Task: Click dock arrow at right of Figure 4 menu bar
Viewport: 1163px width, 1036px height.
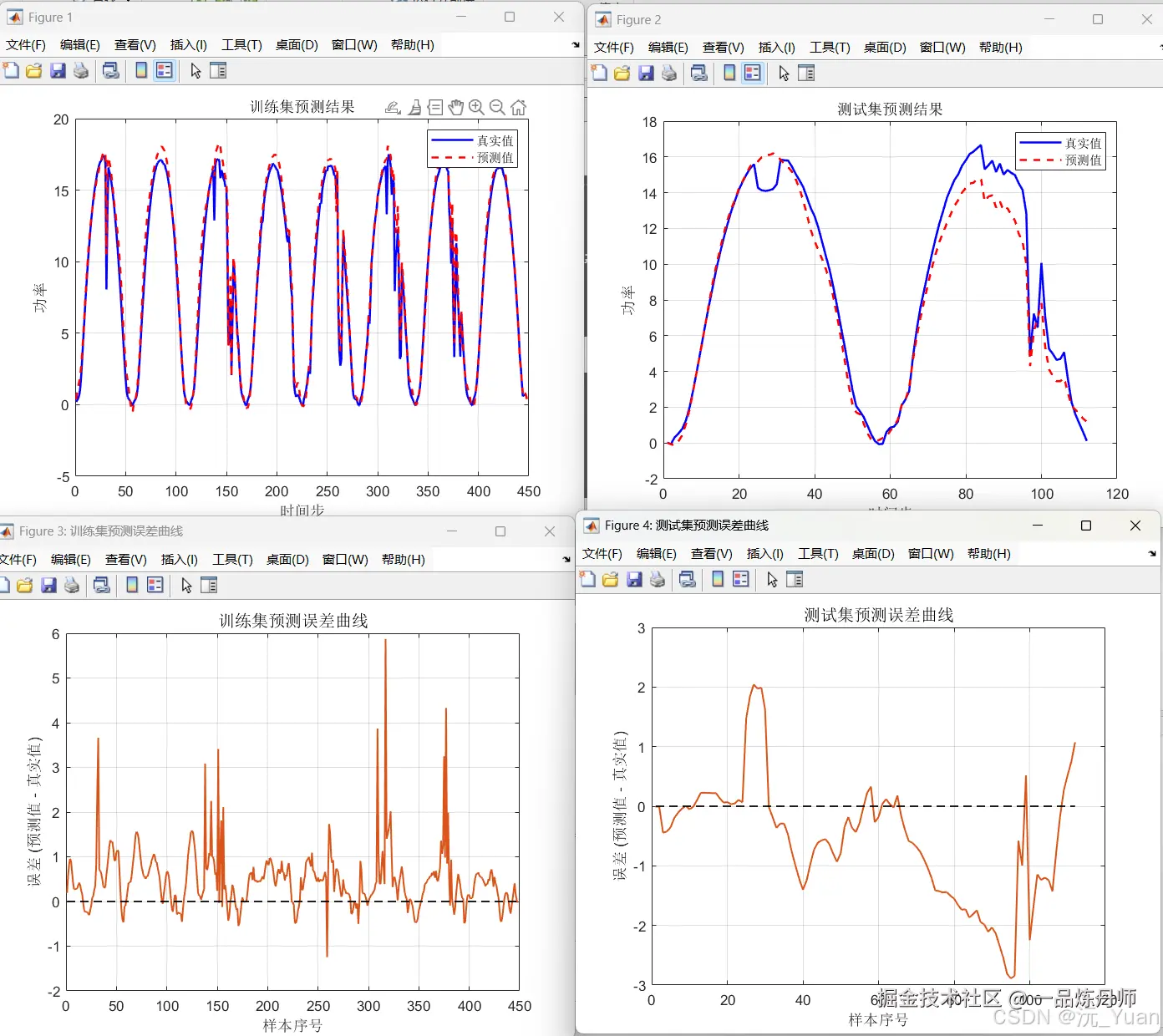Action: pos(1152,554)
